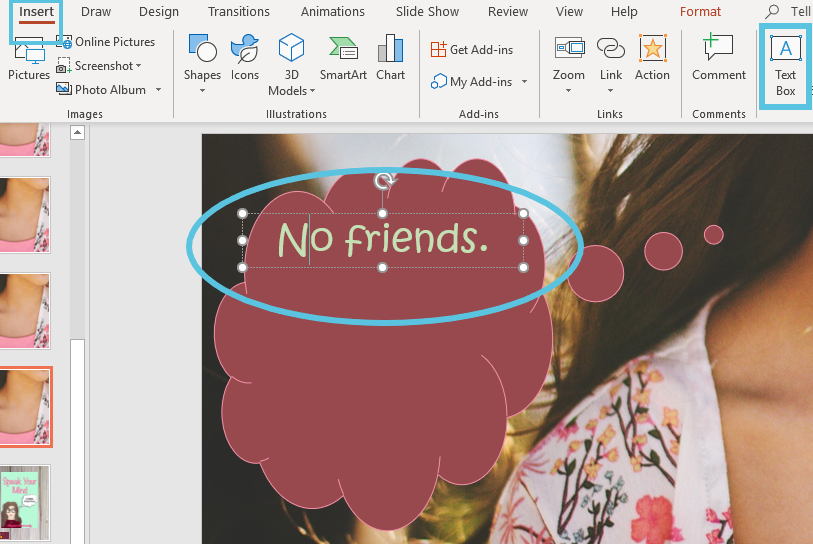813x544 pixels.
Task: Open the Zoom dropdown
Action: [x=568, y=91]
